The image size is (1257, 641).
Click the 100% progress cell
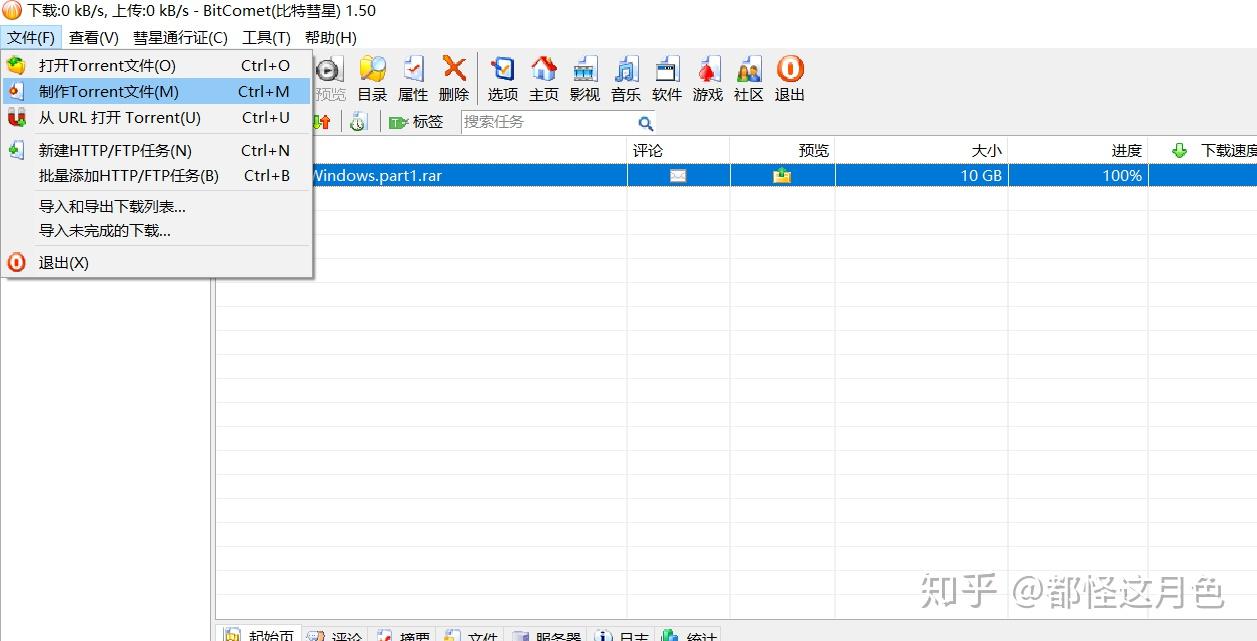(x=1078, y=176)
